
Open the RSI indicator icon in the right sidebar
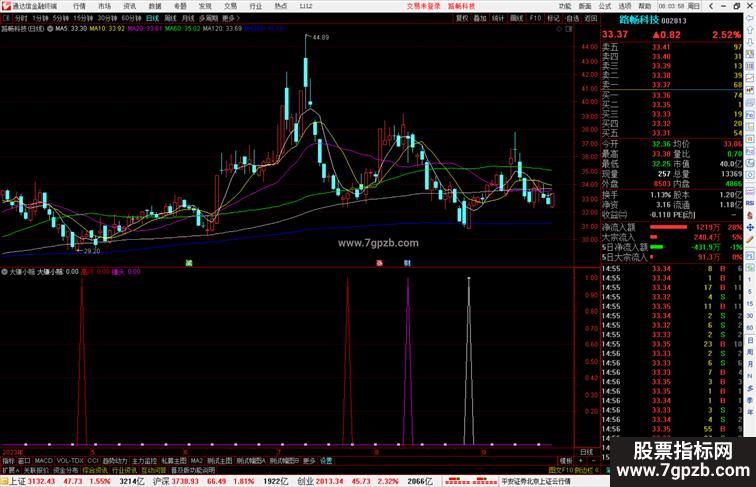click(750, 203)
